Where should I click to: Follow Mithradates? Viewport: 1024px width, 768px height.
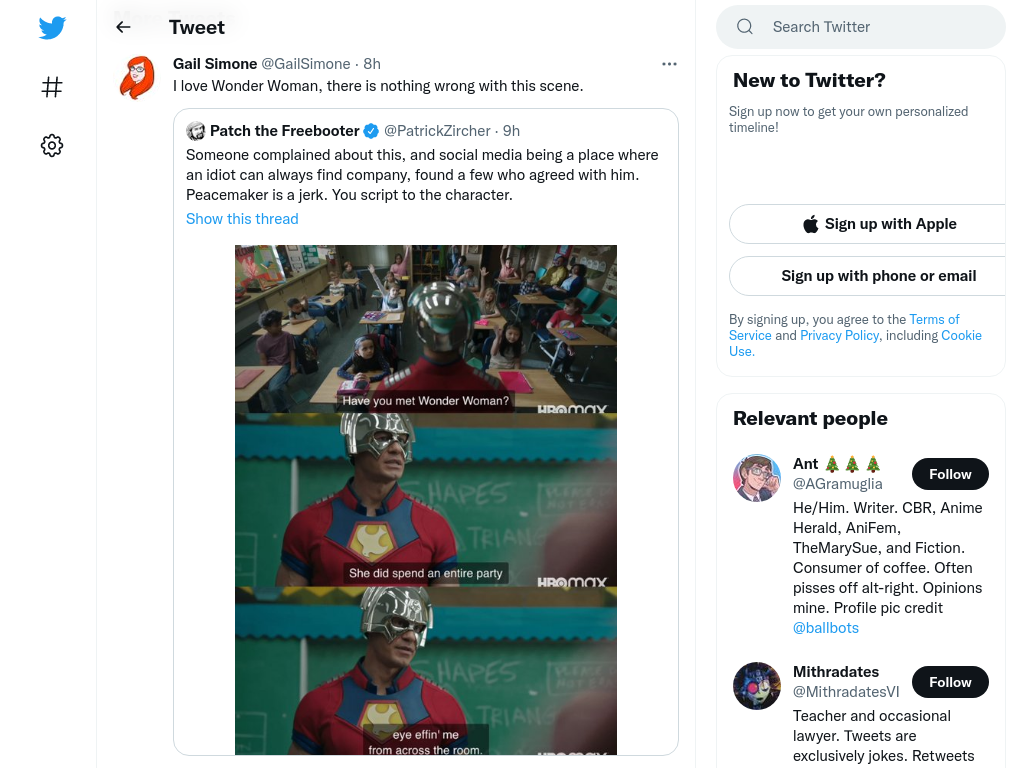point(950,682)
